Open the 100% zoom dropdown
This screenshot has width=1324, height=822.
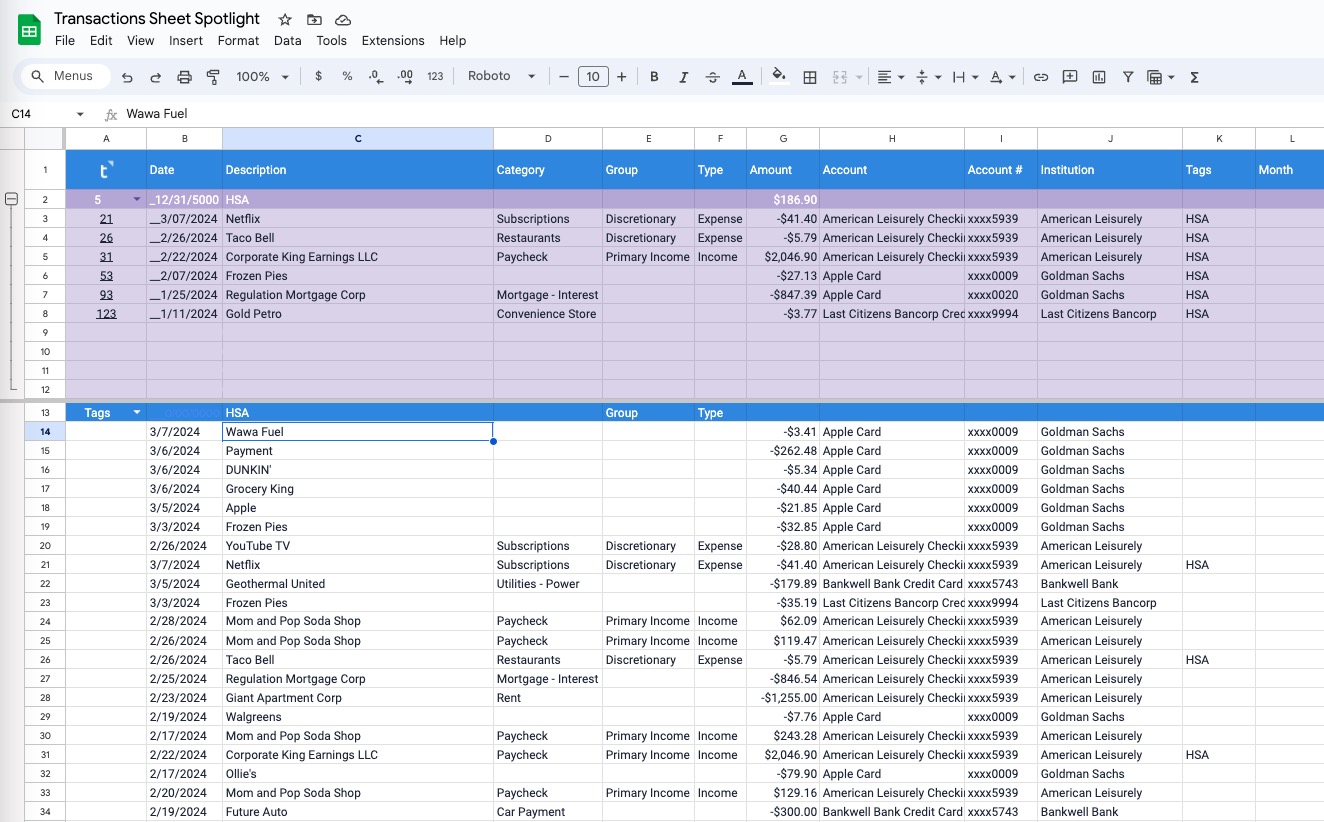click(262, 77)
